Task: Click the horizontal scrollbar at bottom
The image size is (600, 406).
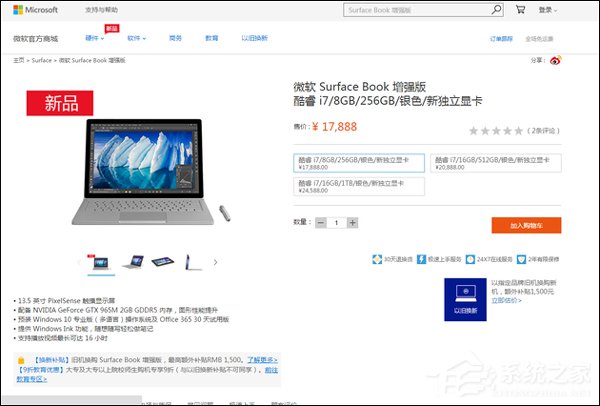Action: tap(72, 399)
